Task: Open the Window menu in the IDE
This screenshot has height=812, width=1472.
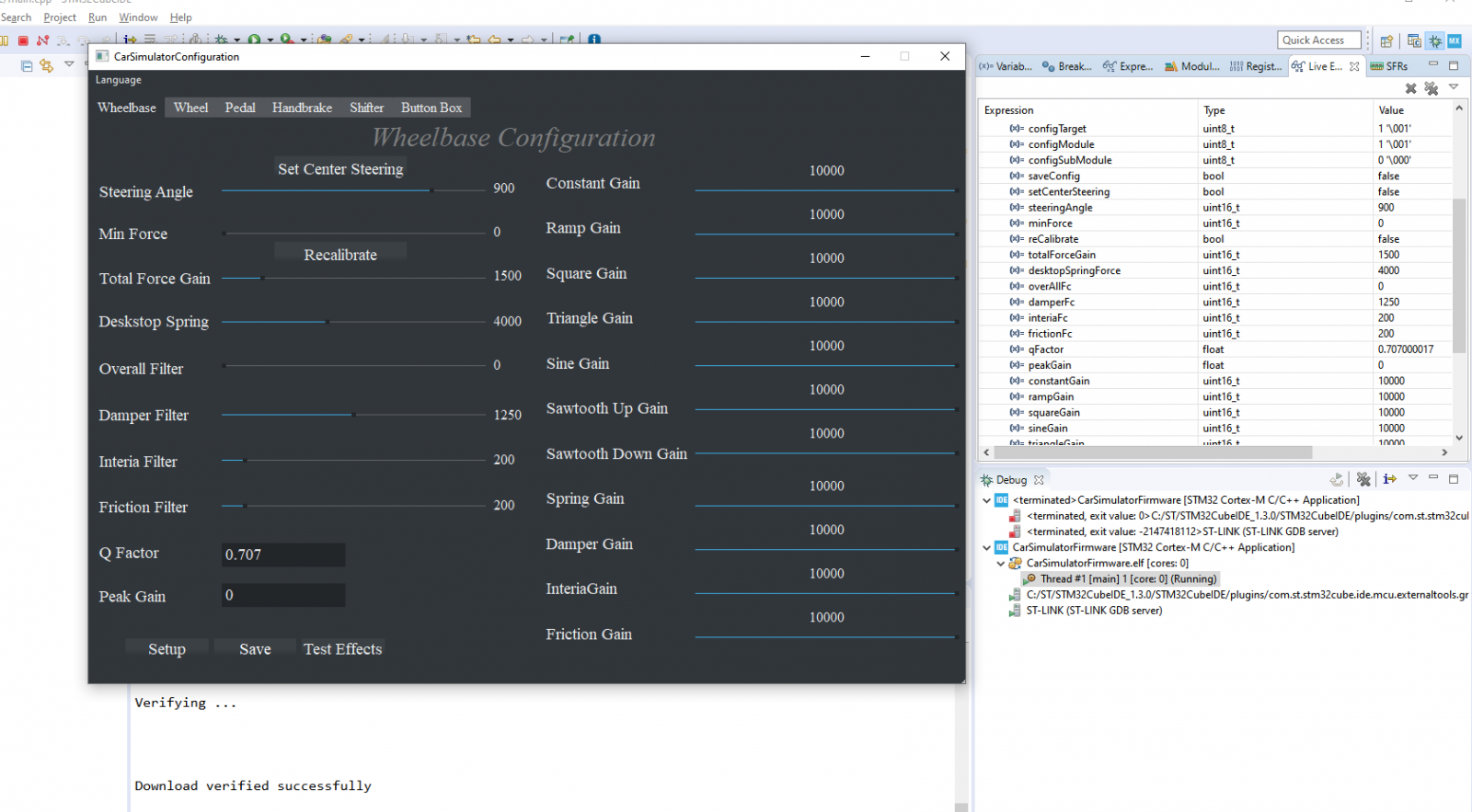Action: [x=138, y=17]
